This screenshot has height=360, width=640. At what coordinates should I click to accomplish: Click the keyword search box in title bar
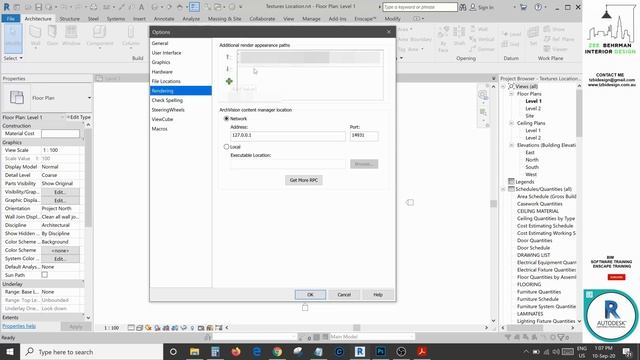(x=420, y=7)
